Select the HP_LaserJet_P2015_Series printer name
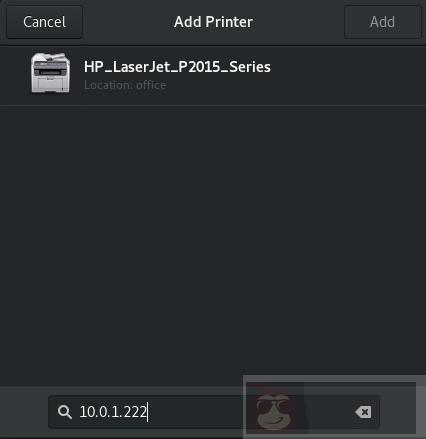The height and width of the screenshot is (439, 426). (x=177, y=67)
